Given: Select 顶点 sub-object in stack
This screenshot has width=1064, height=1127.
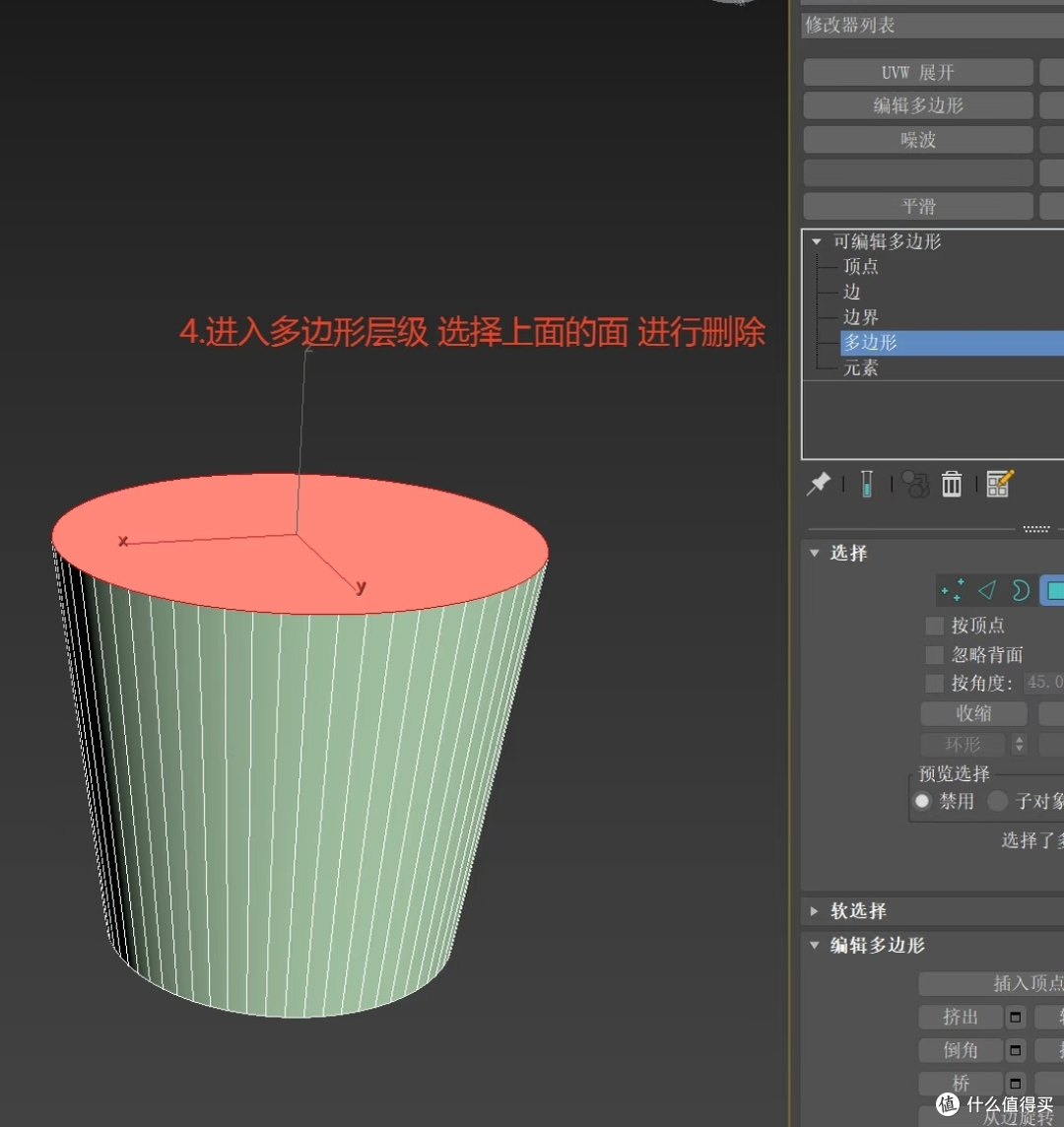Looking at the screenshot, I should tap(860, 267).
